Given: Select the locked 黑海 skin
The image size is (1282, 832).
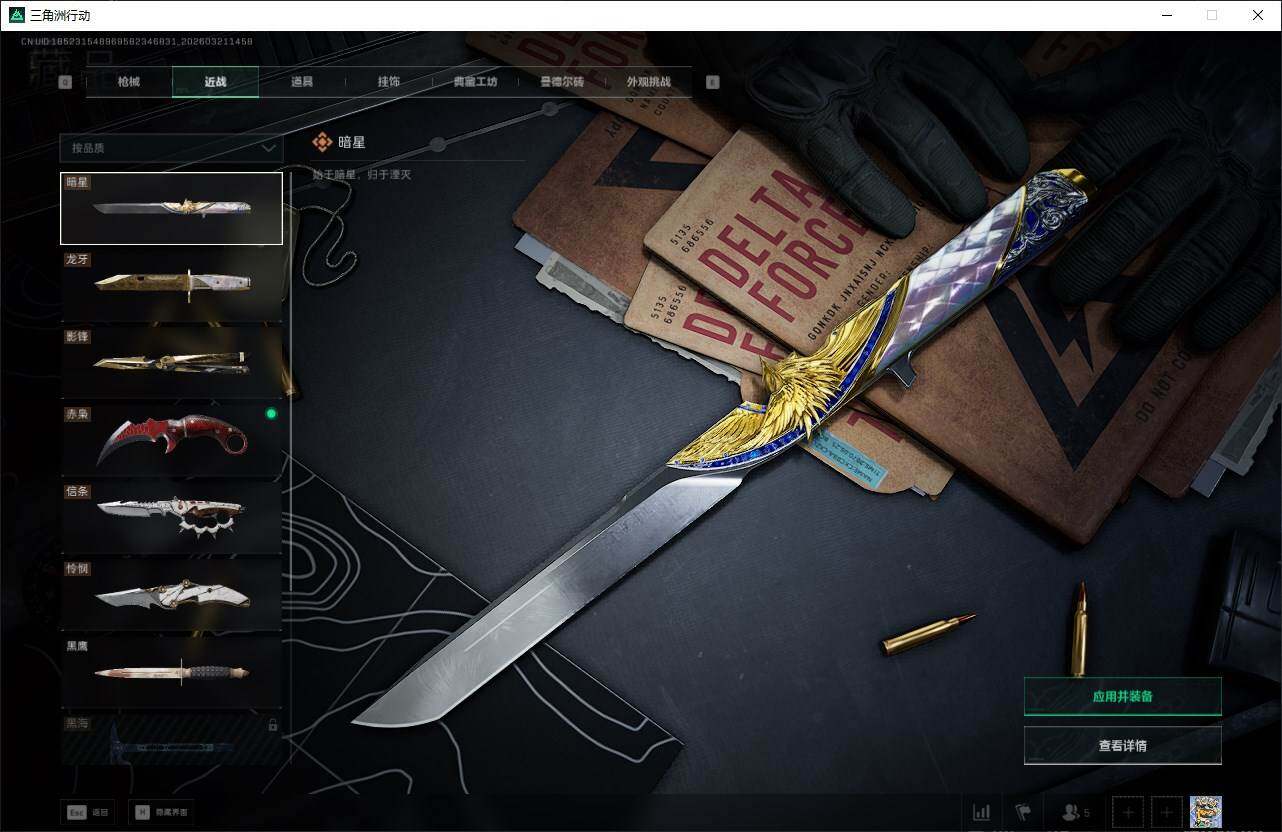Looking at the screenshot, I should click(x=171, y=740).
